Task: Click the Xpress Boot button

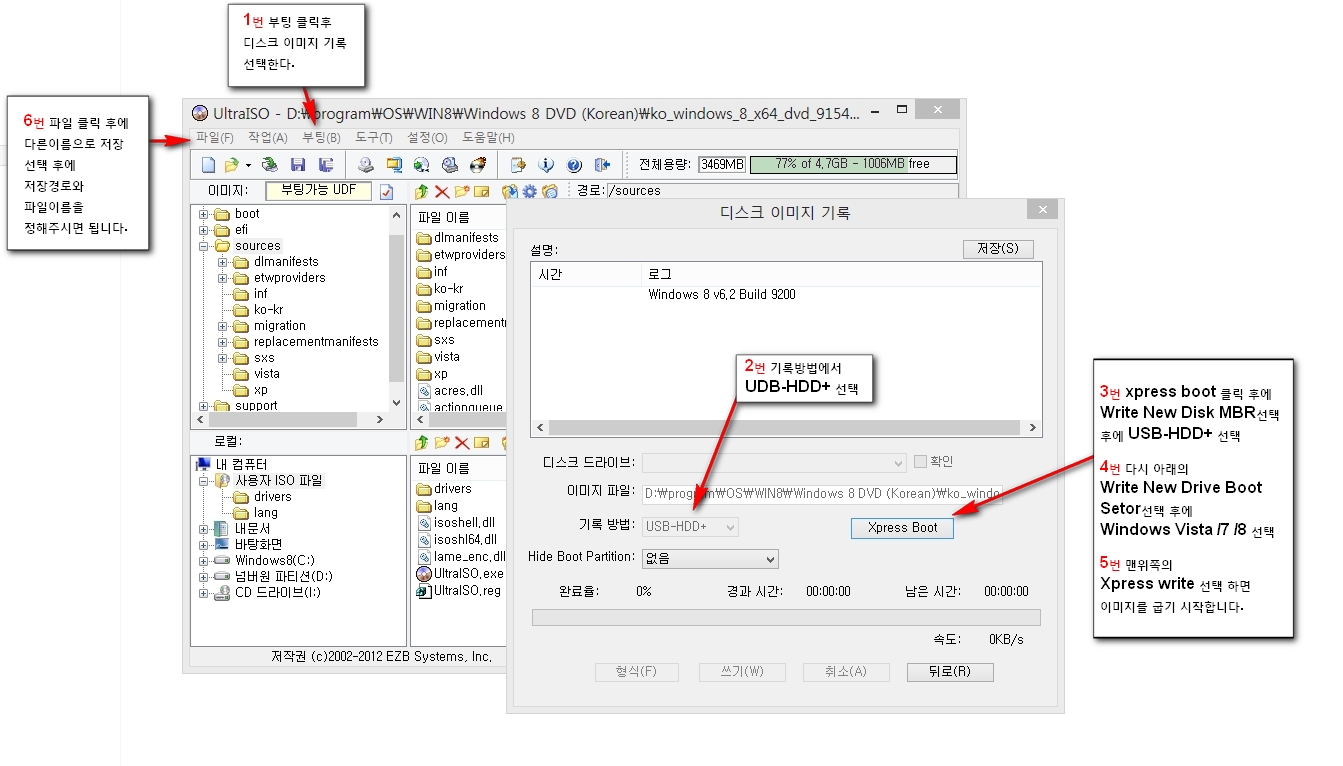Action: click(x=902, y=527)
